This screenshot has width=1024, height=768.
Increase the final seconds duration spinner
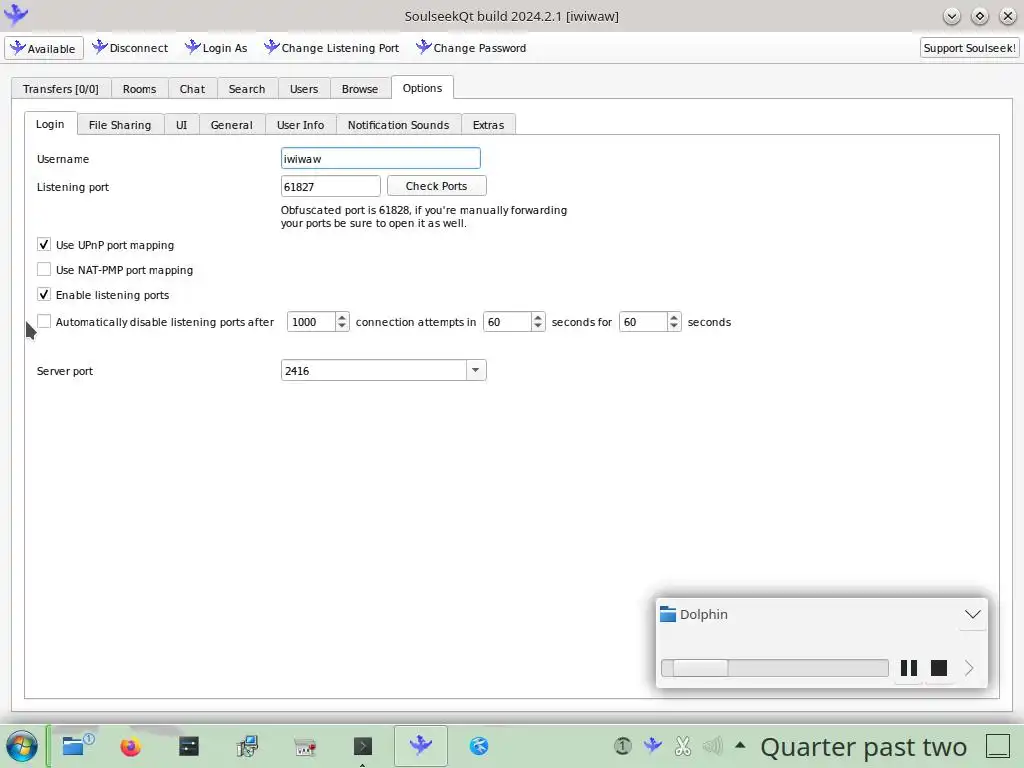click(x=673, y=317)
